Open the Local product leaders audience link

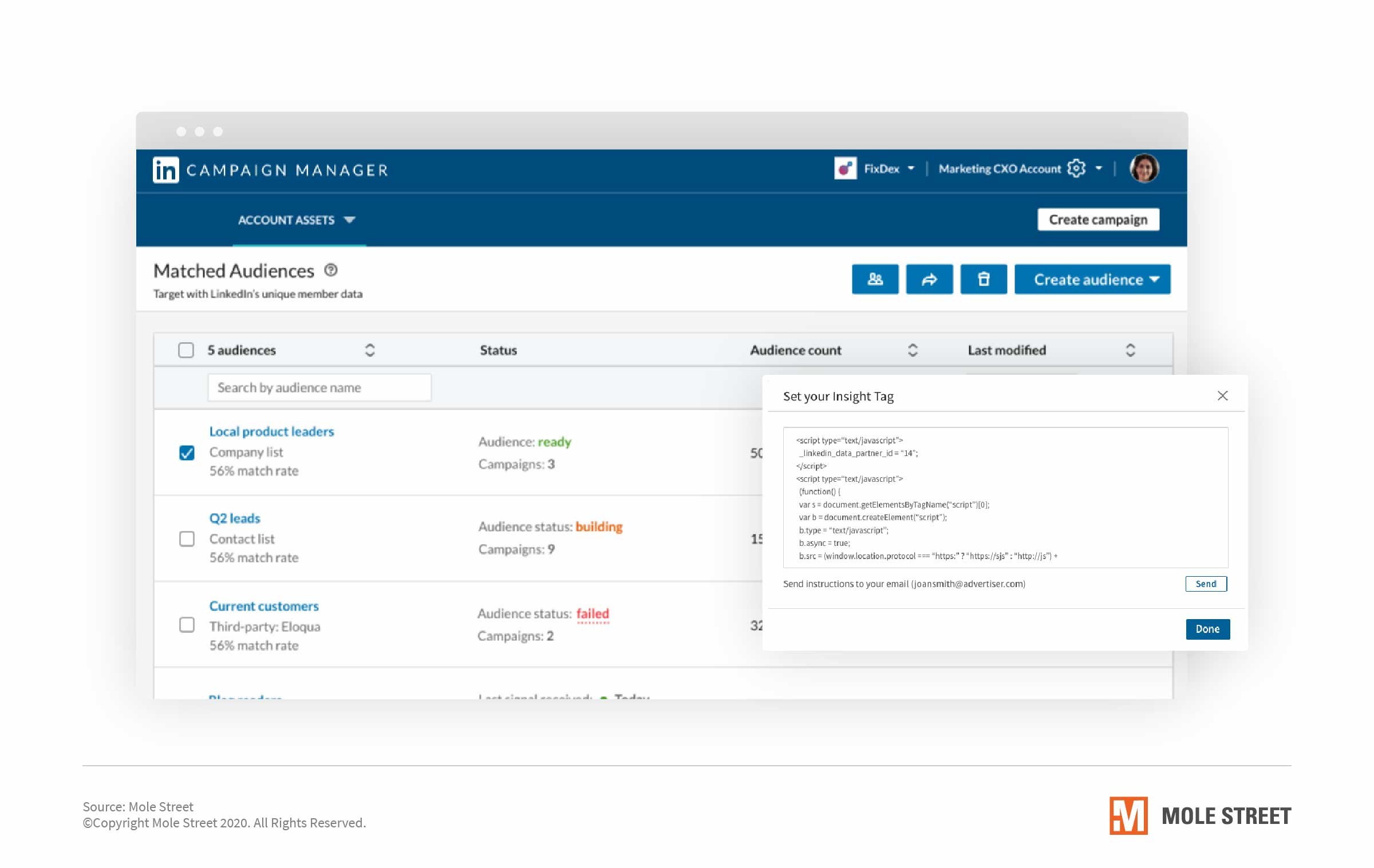(x=271, y=431)
